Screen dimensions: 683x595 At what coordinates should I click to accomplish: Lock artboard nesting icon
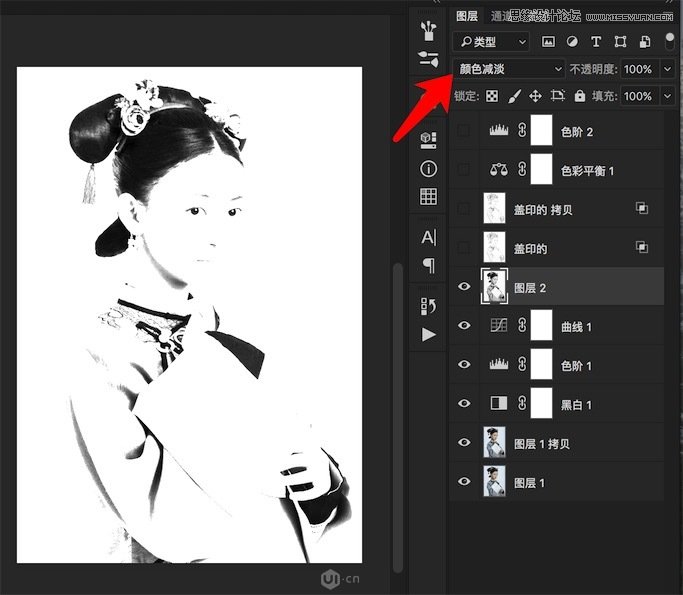click(x=558, y=96)
